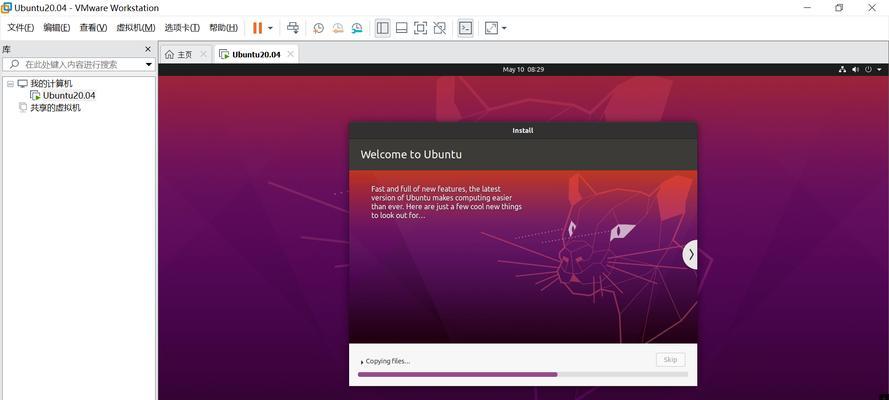Collapse the 我的计算机 tree node

(x=10, y=84)
